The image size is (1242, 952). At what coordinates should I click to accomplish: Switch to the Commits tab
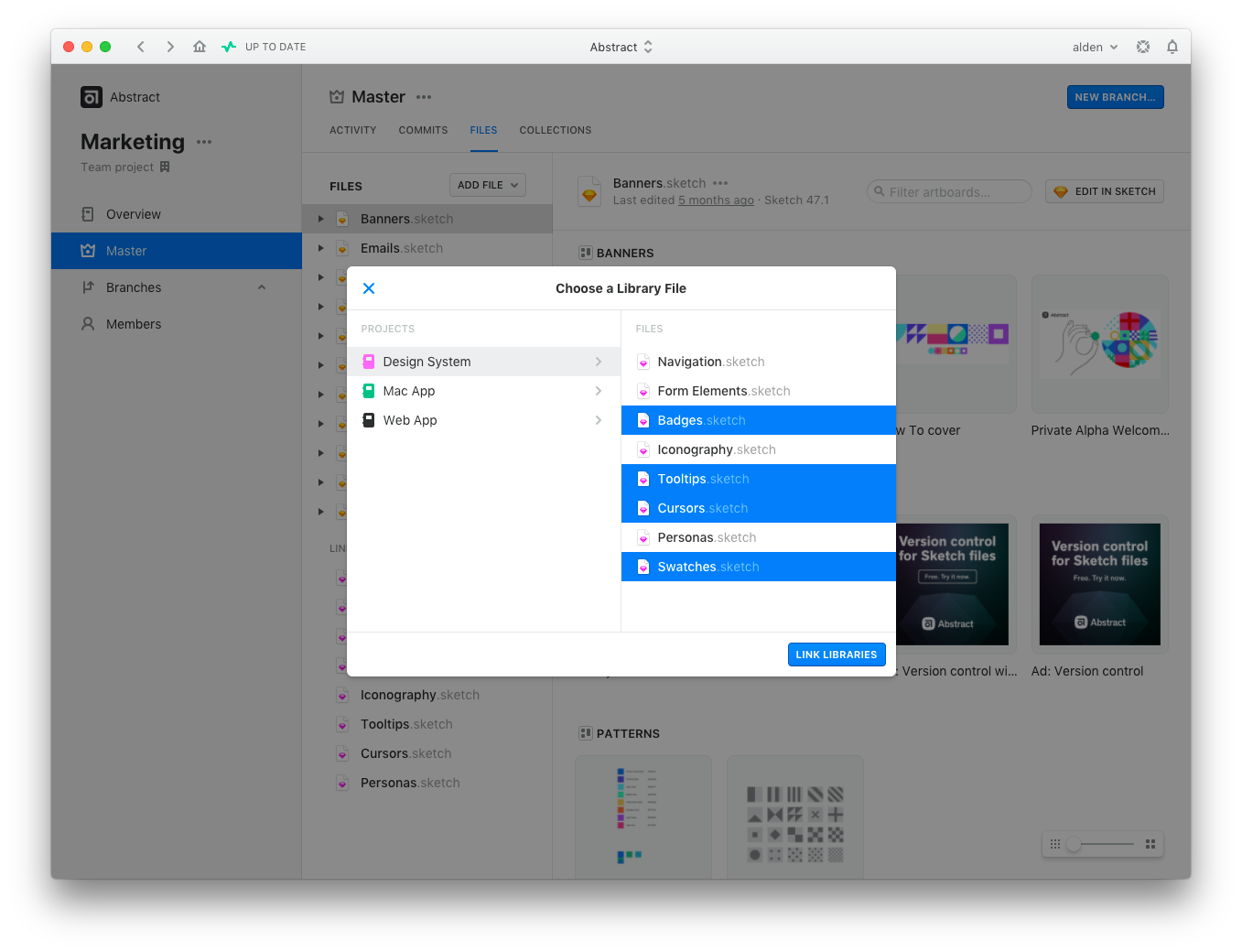pyautogui.click(x=423, y=130)
